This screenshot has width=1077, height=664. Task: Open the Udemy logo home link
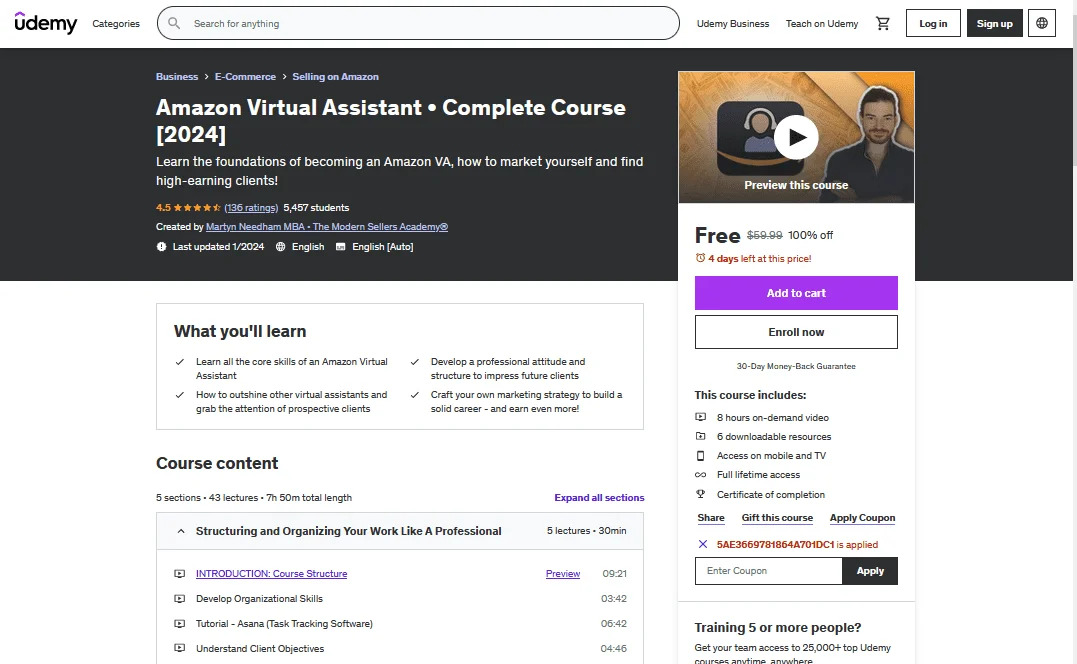click(45, 23)
